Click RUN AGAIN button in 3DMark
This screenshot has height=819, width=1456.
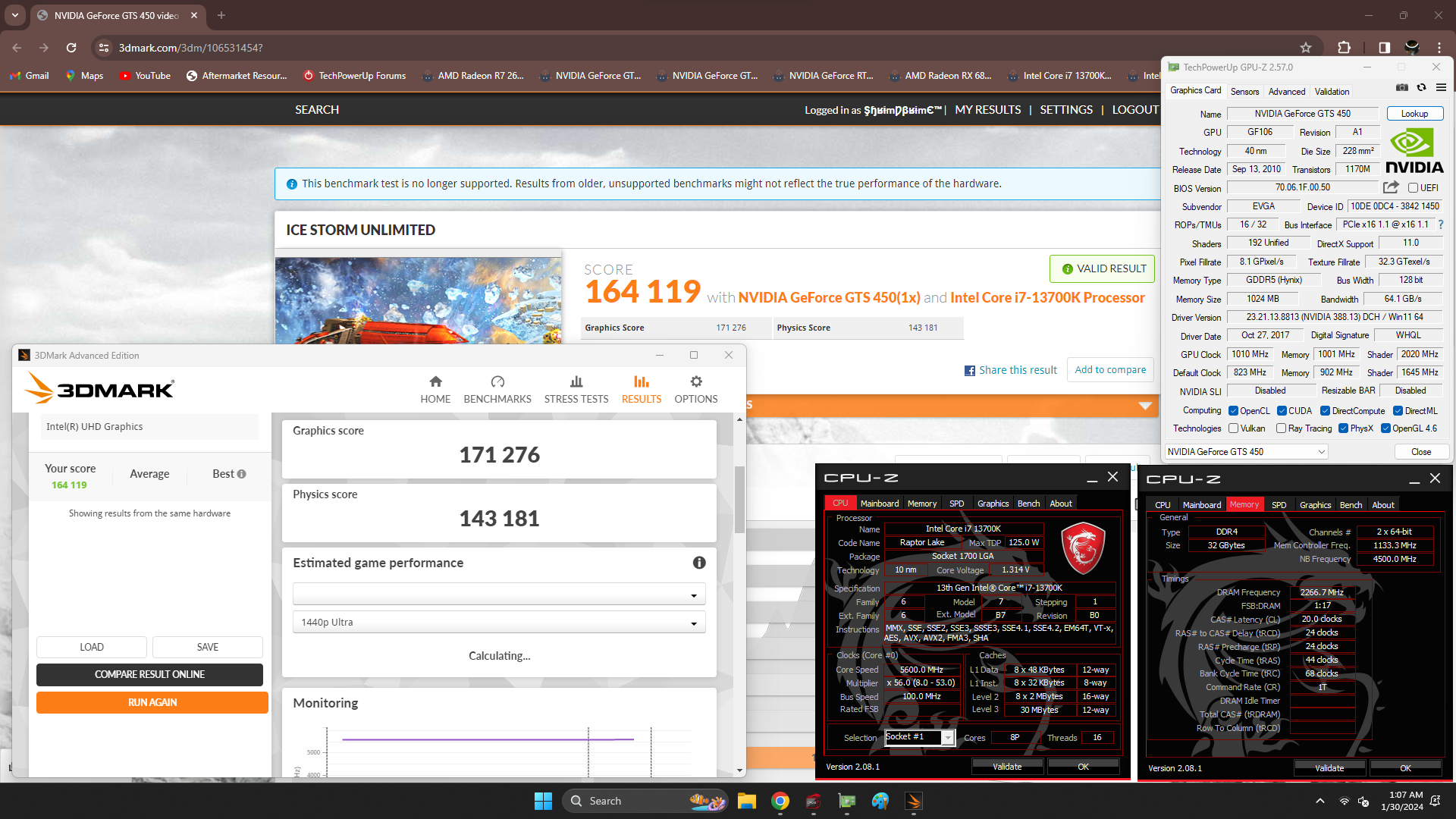pos(152,703)
